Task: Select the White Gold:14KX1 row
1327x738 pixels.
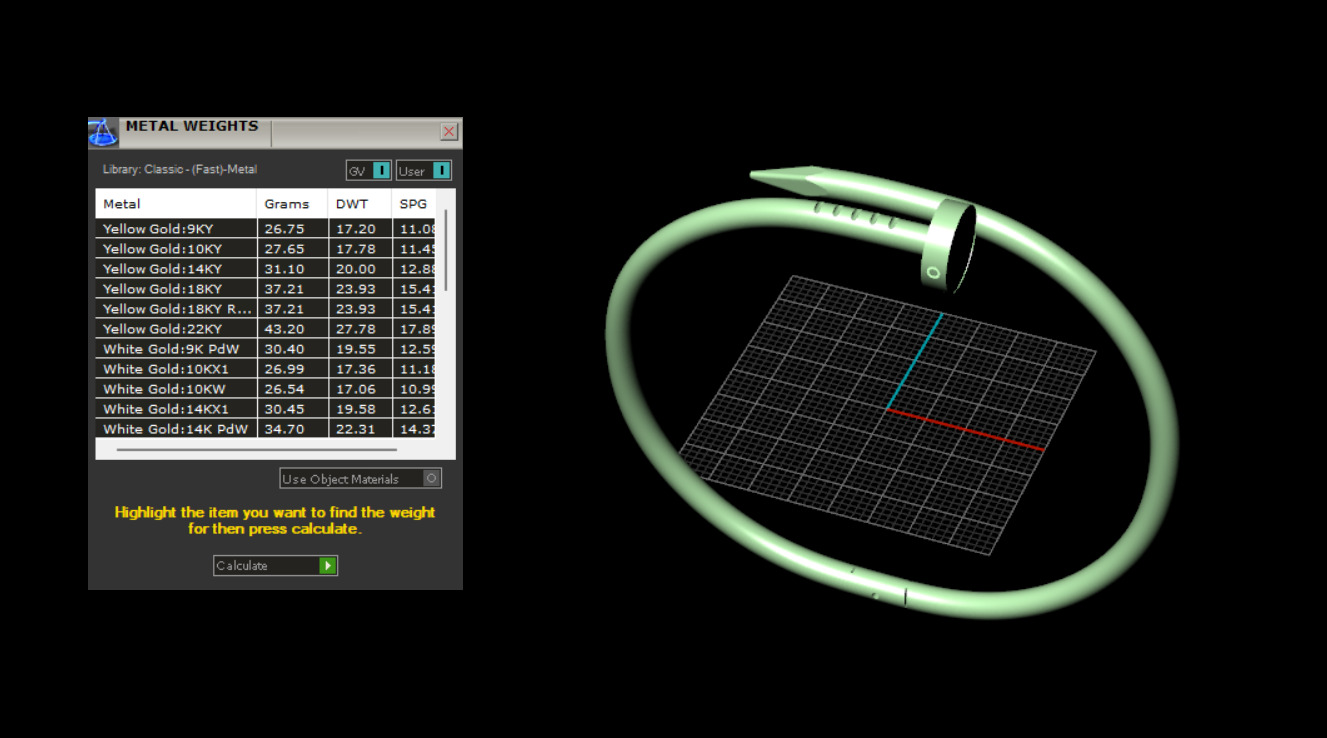Action: click(265, 409)
